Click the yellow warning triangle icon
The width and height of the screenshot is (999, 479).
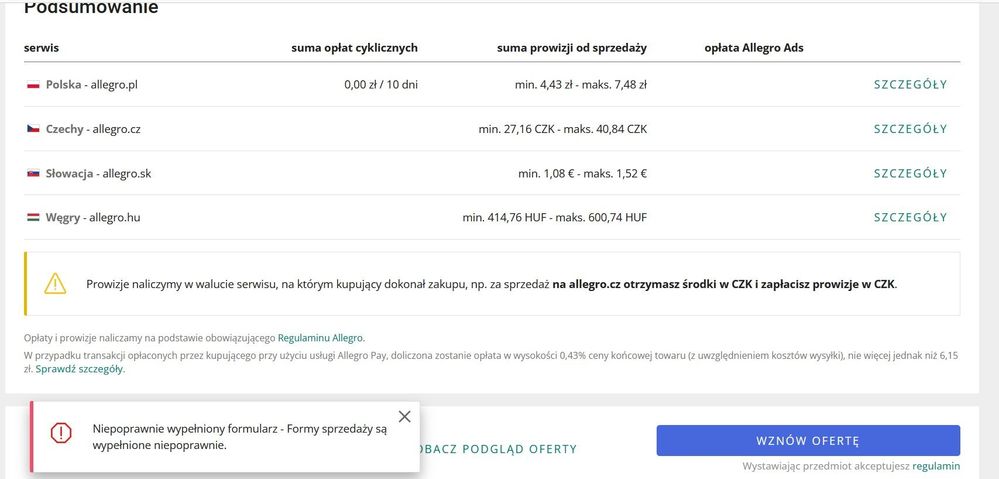(x=55, y=283)
